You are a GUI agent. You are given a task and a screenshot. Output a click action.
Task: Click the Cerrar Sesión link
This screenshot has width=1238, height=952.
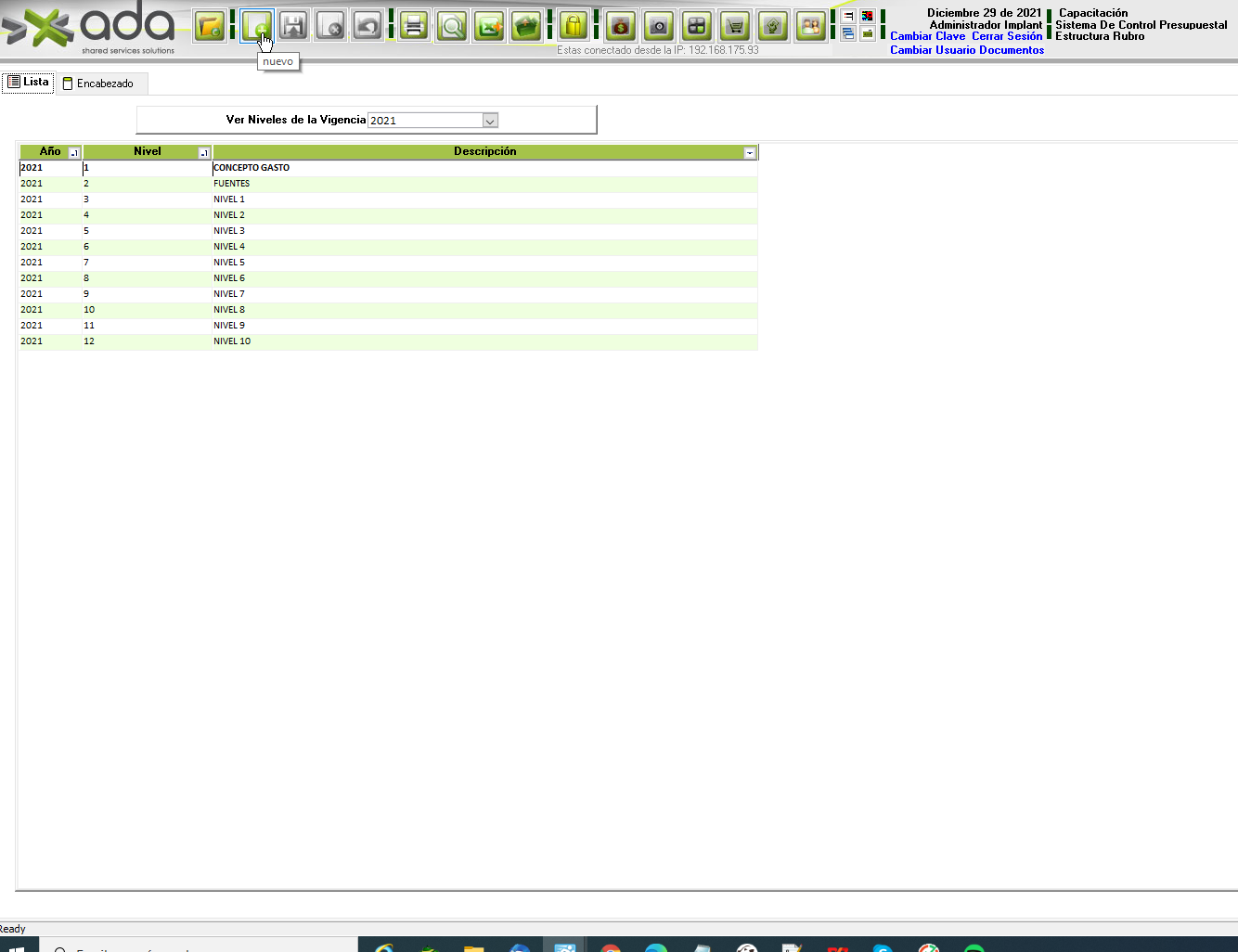point(1007,36)
